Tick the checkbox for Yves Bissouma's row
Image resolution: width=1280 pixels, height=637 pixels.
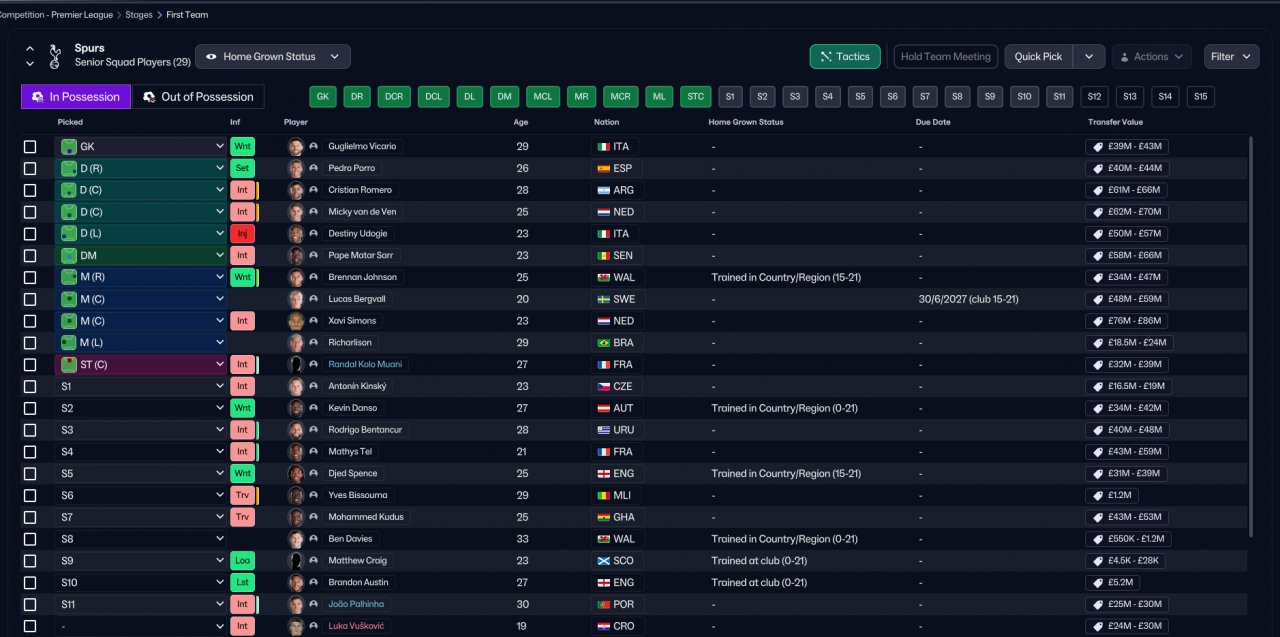click(30, 495)
